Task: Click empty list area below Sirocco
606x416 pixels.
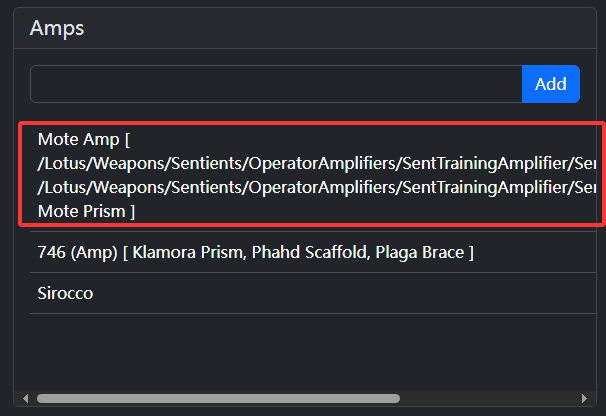Action: click(x=300, y=350)
